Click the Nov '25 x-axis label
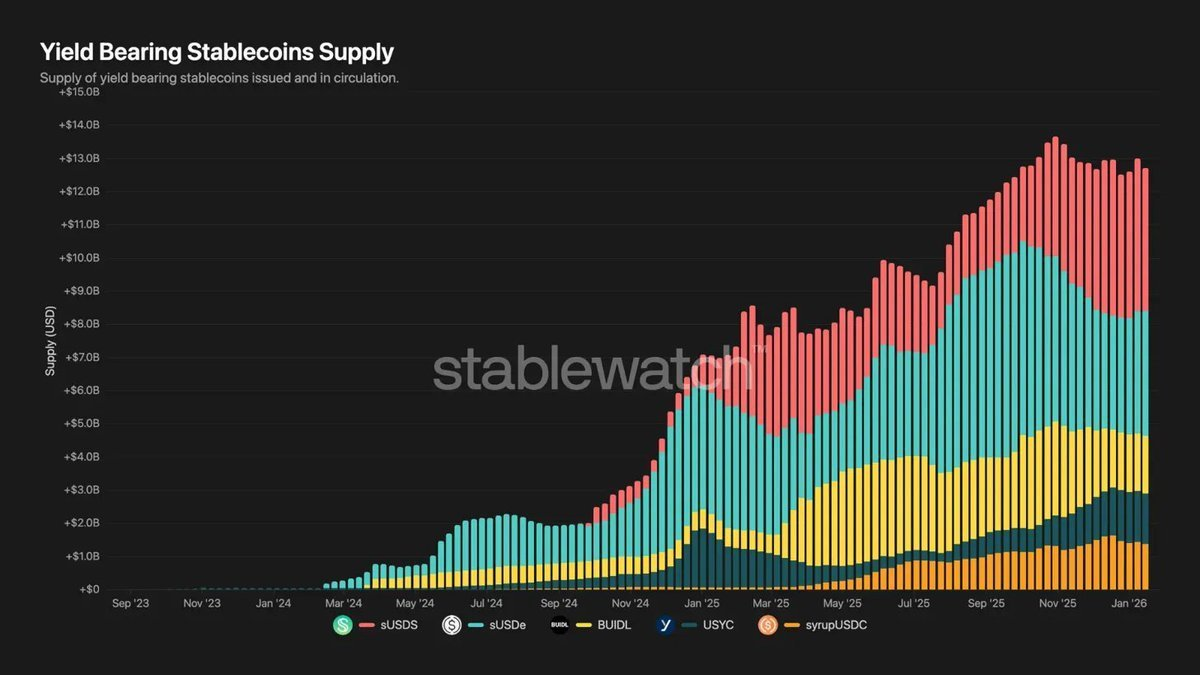 tap(1057, 604)
